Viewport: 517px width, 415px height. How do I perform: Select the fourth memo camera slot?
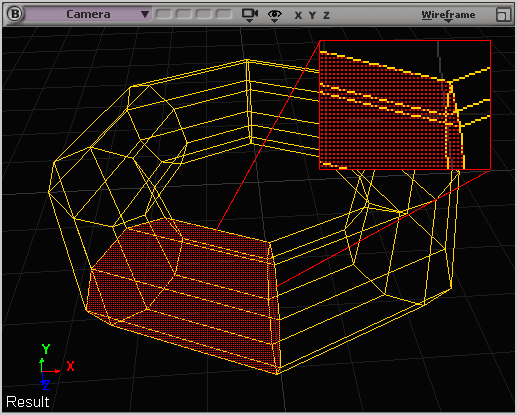pos(224,14)
